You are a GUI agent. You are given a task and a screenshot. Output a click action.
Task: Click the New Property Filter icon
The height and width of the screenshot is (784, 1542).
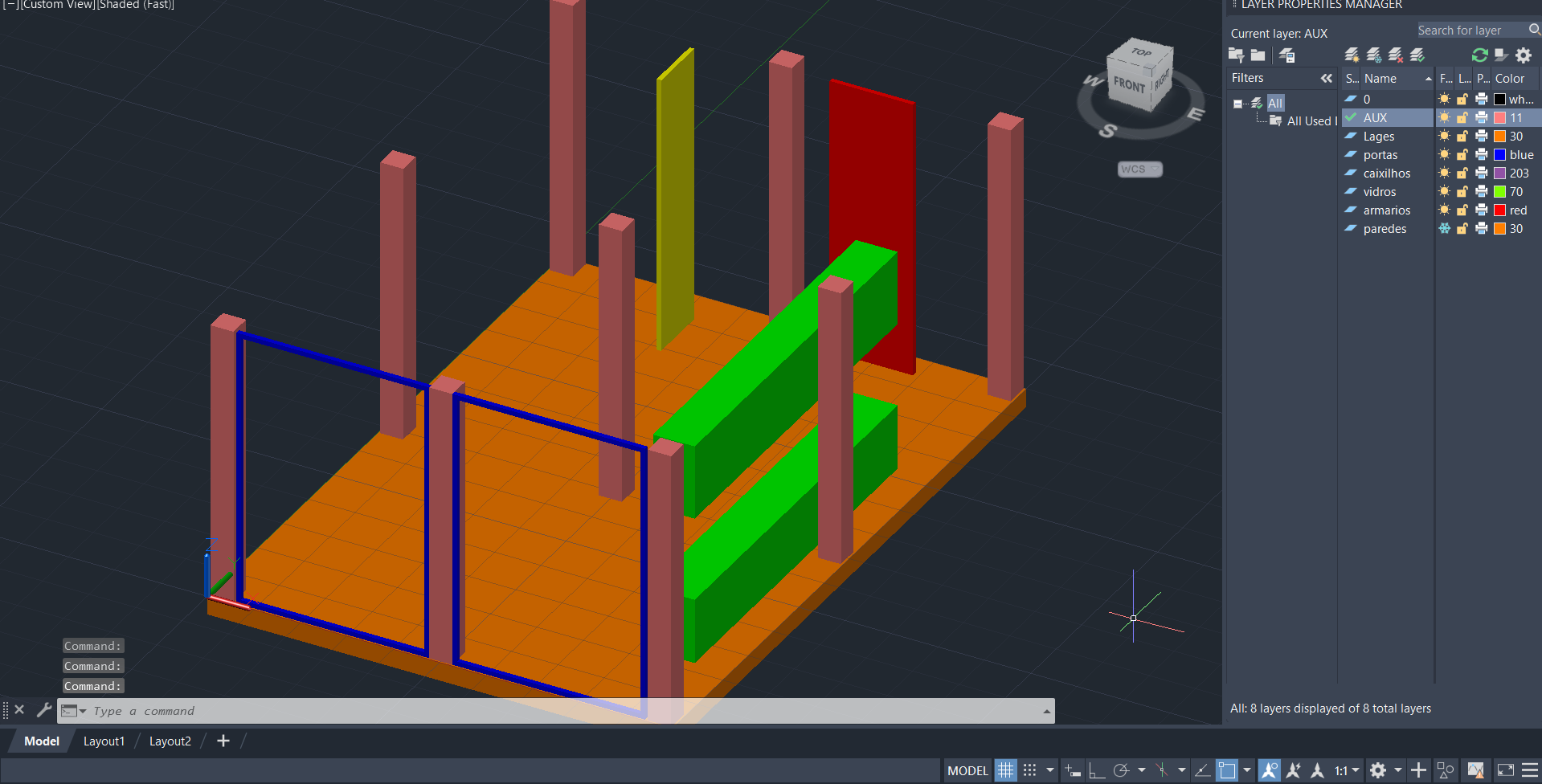coord(1237,55)
